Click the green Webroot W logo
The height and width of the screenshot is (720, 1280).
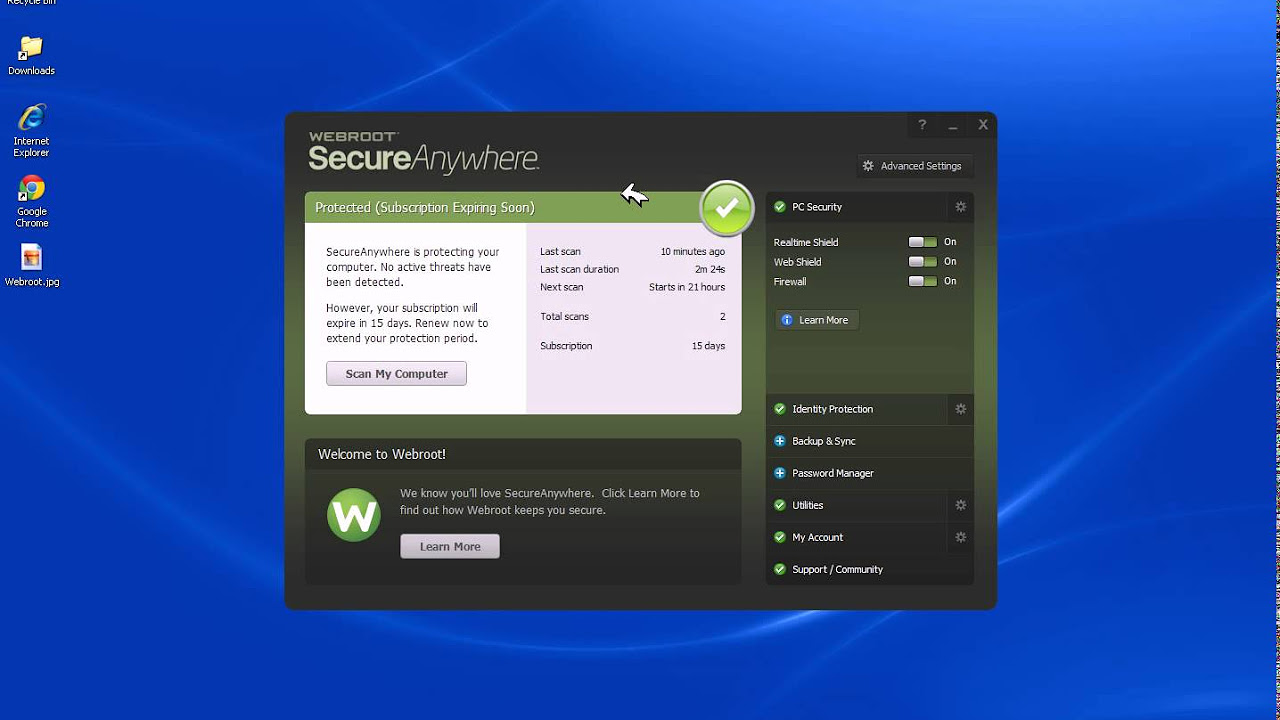[354, 515]
